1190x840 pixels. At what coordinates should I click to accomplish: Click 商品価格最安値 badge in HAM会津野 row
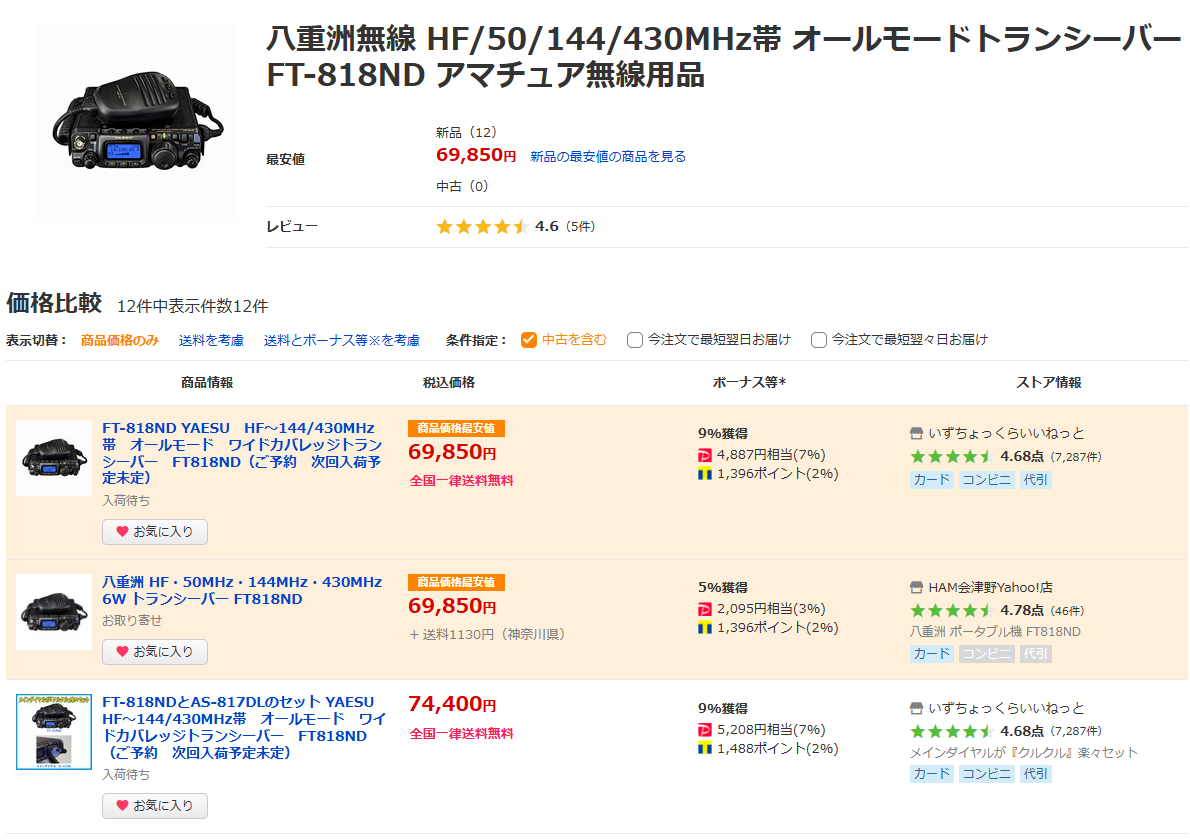456,582
